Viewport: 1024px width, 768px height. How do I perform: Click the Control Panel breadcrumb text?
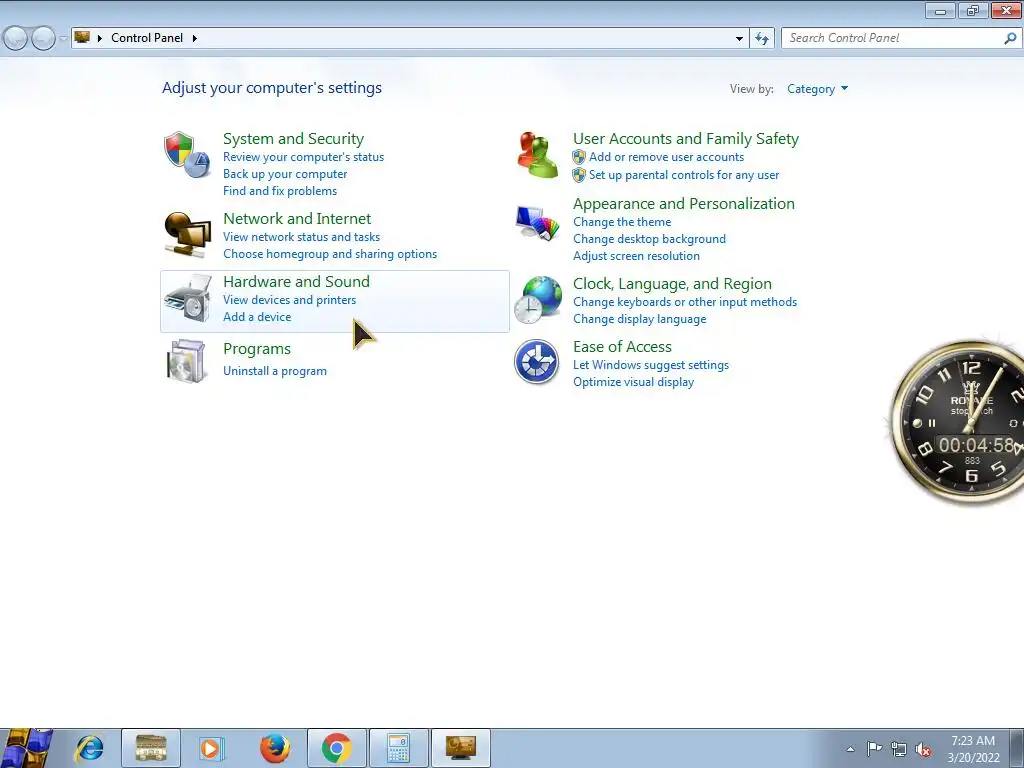[x=147, y=38]
